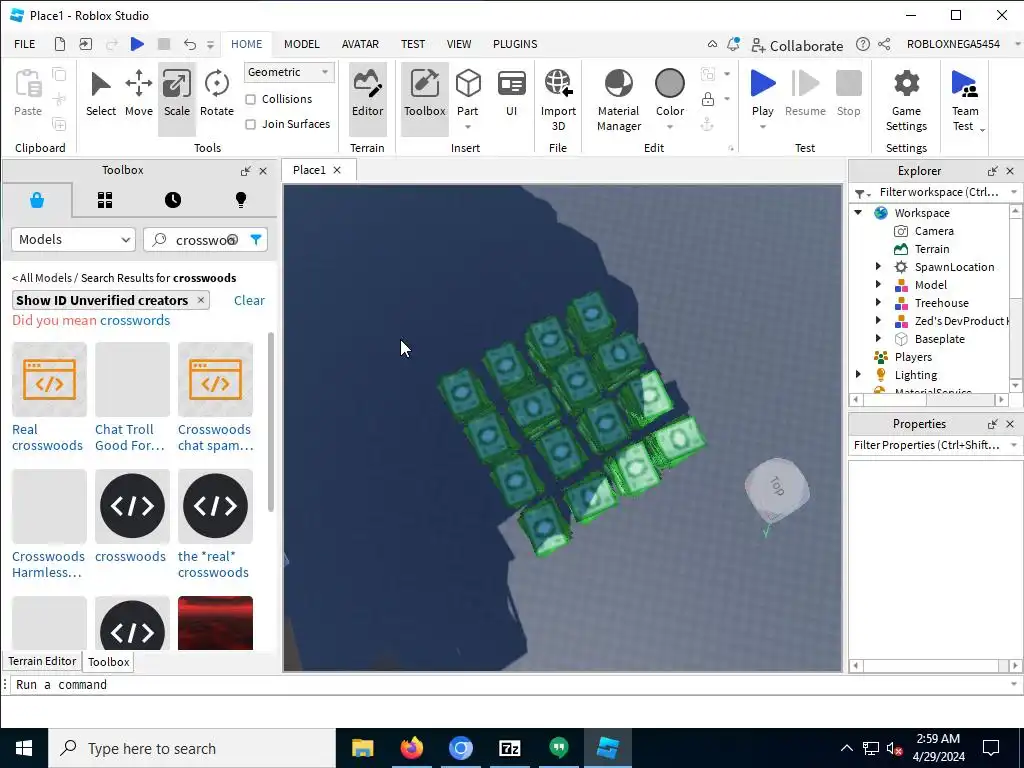
Task: Expand the Treehouse node
Action: click(x=878, y=302)
